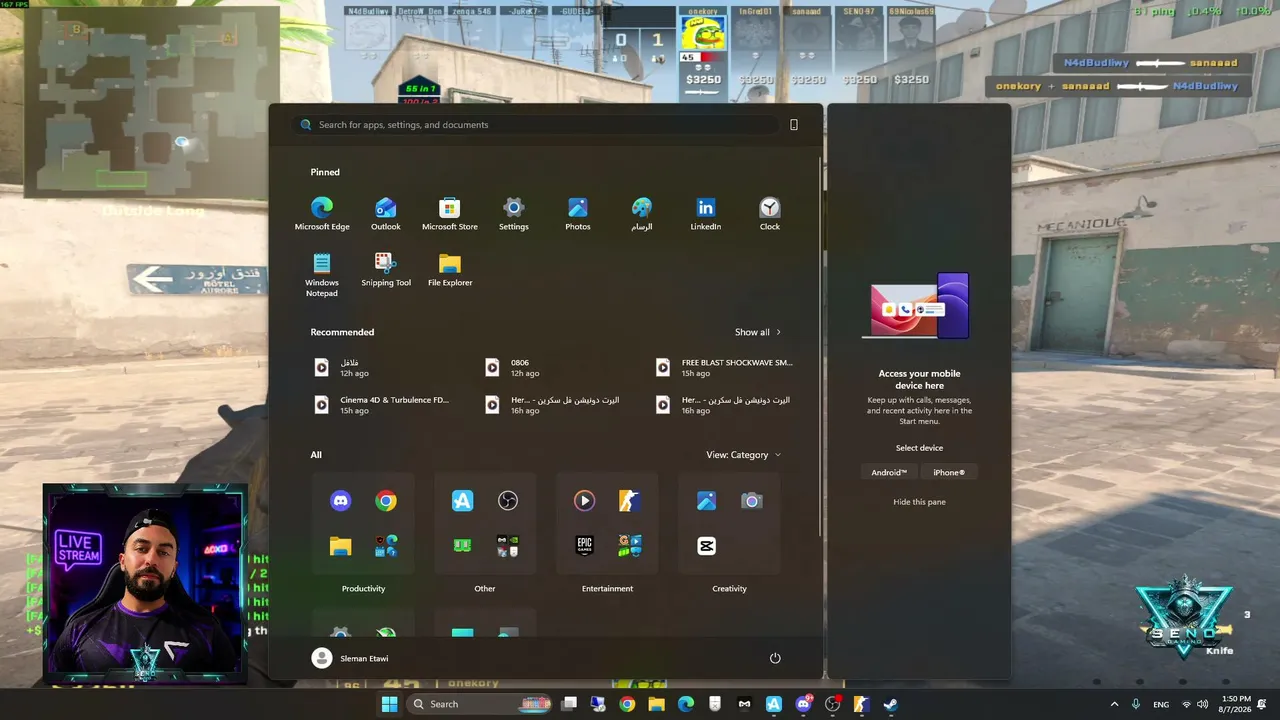
Task: Open Microsoft Edge from the taskbar
Action: pyautogui.click(x=686, y=704)
